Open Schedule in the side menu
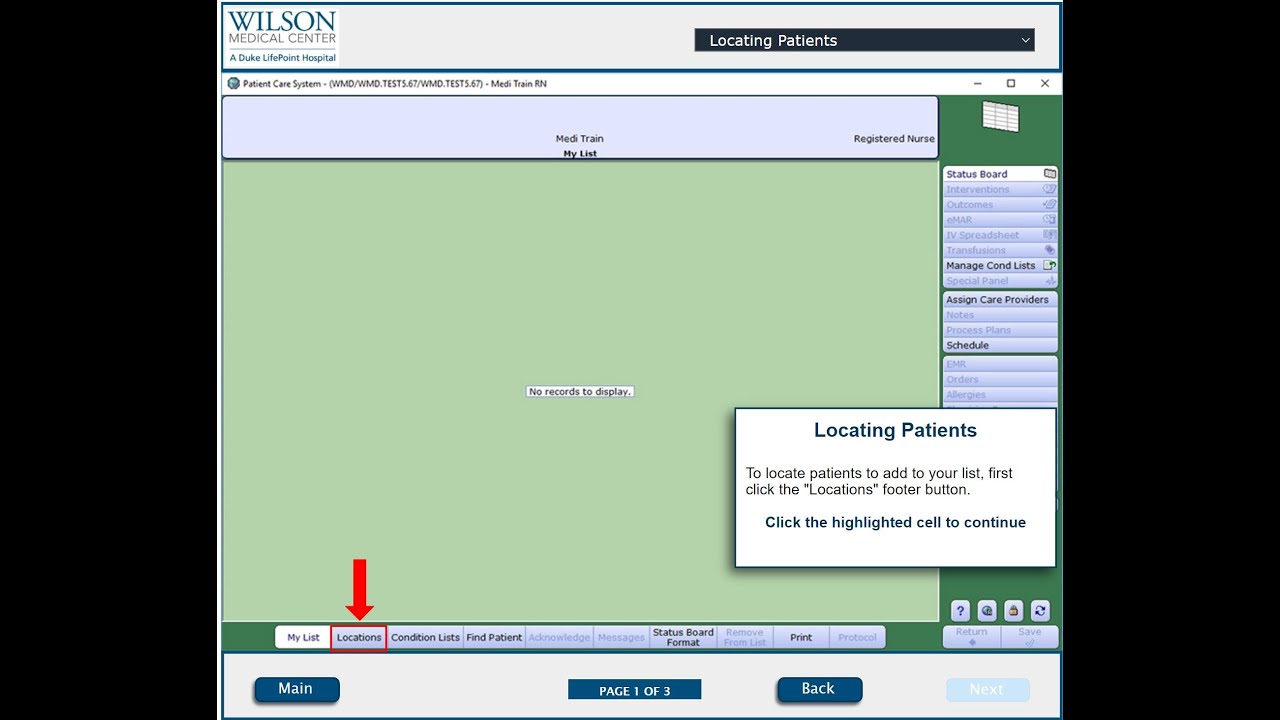The width and height of the screenshot is (1280, 720). 1000,345
